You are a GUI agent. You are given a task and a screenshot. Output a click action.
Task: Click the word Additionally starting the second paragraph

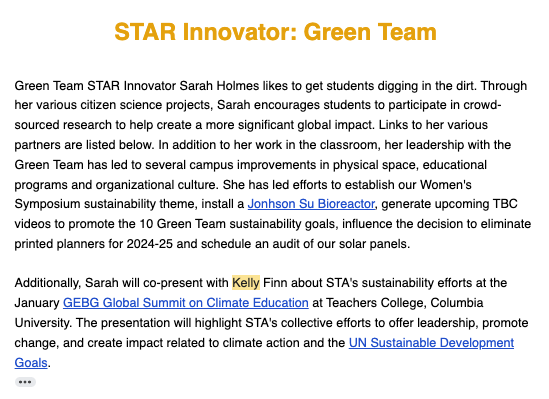[47, 283]
